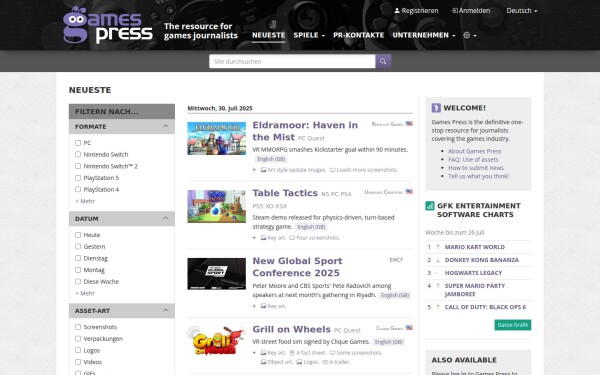Open Hogwarts Legacy chart entry
This screenshot has width=600, height=375.
pyautogui.click(x=473, y=273)
